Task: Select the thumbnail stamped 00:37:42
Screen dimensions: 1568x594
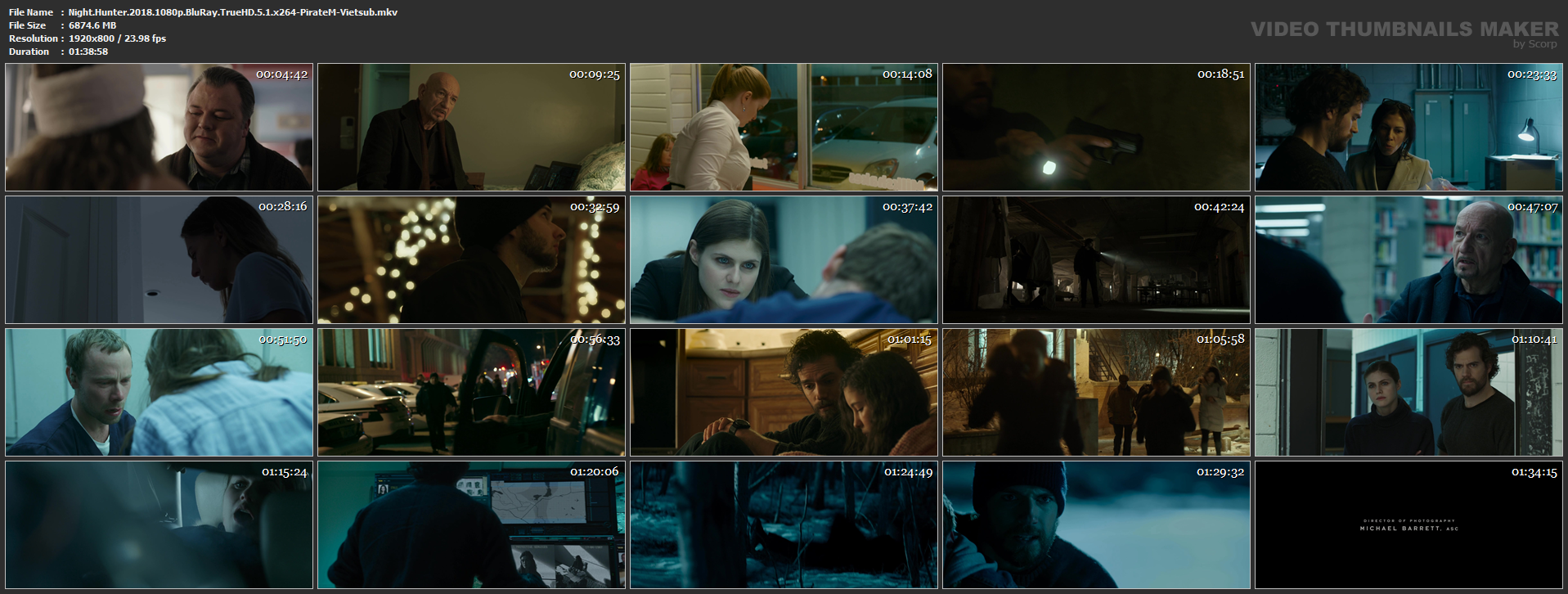Action: pyautogui.click(x=784, y=259)
